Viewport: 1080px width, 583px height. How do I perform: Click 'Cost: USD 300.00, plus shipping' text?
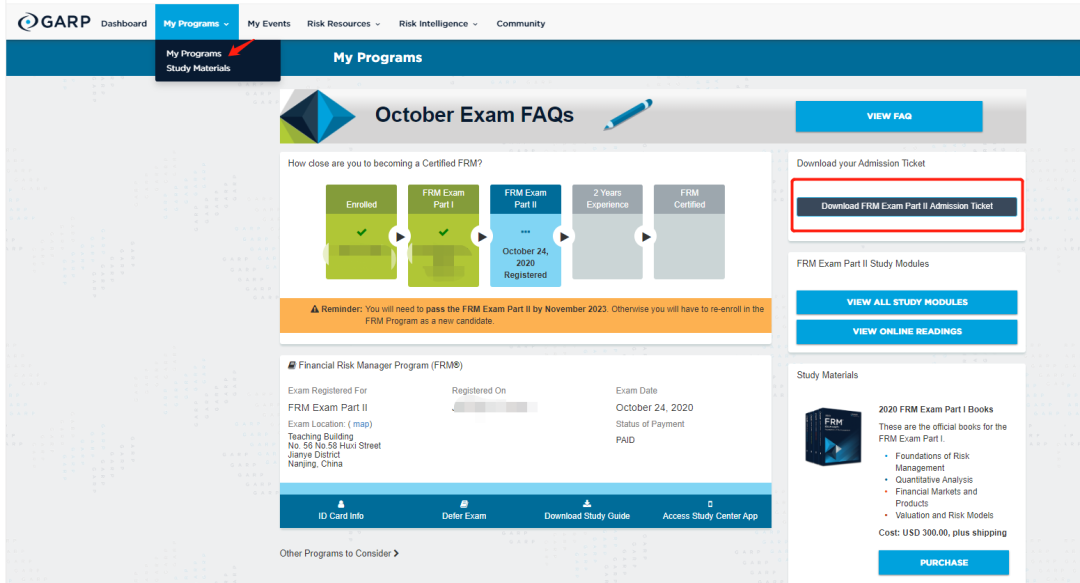pos(942,533)
